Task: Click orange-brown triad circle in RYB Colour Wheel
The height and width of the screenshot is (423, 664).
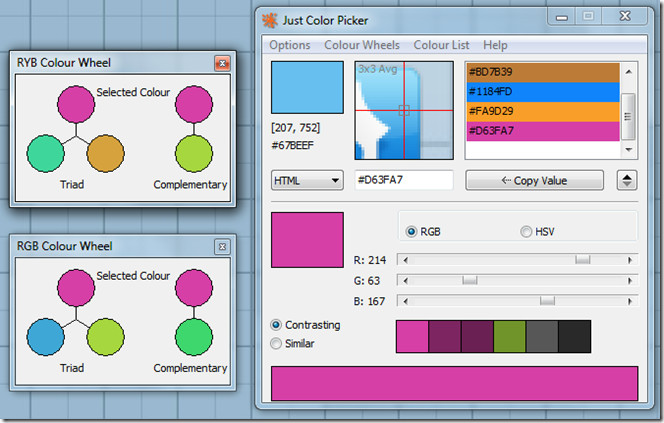Action: (105, 153)
